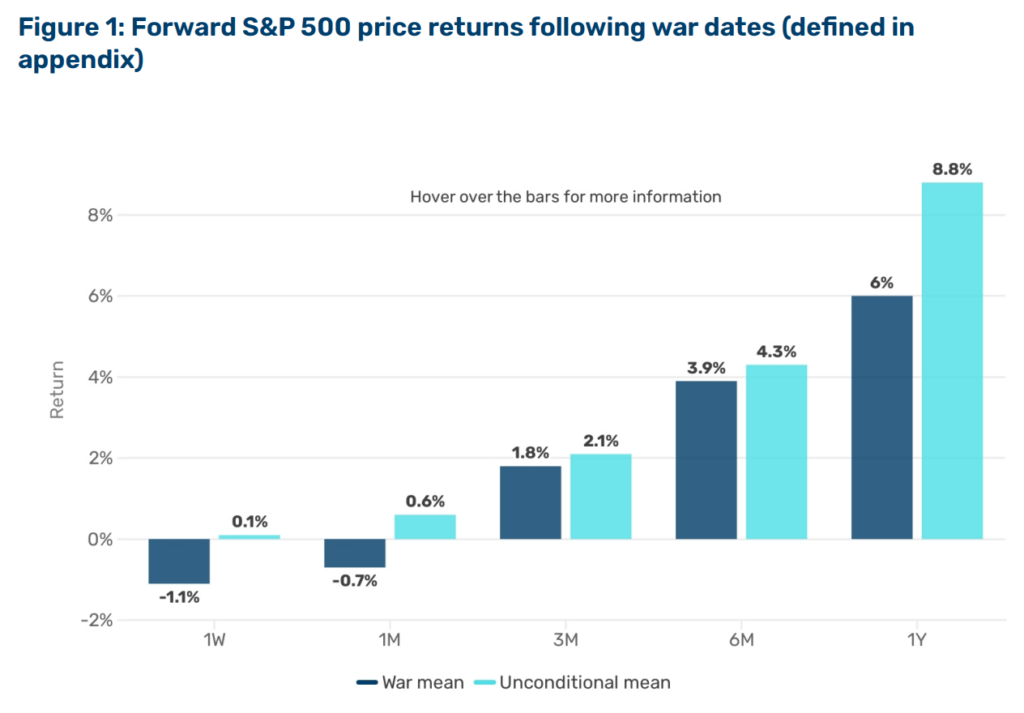Click the hover over the bars hint text
The image size is (1024, 713).
(x=565, y=197)
